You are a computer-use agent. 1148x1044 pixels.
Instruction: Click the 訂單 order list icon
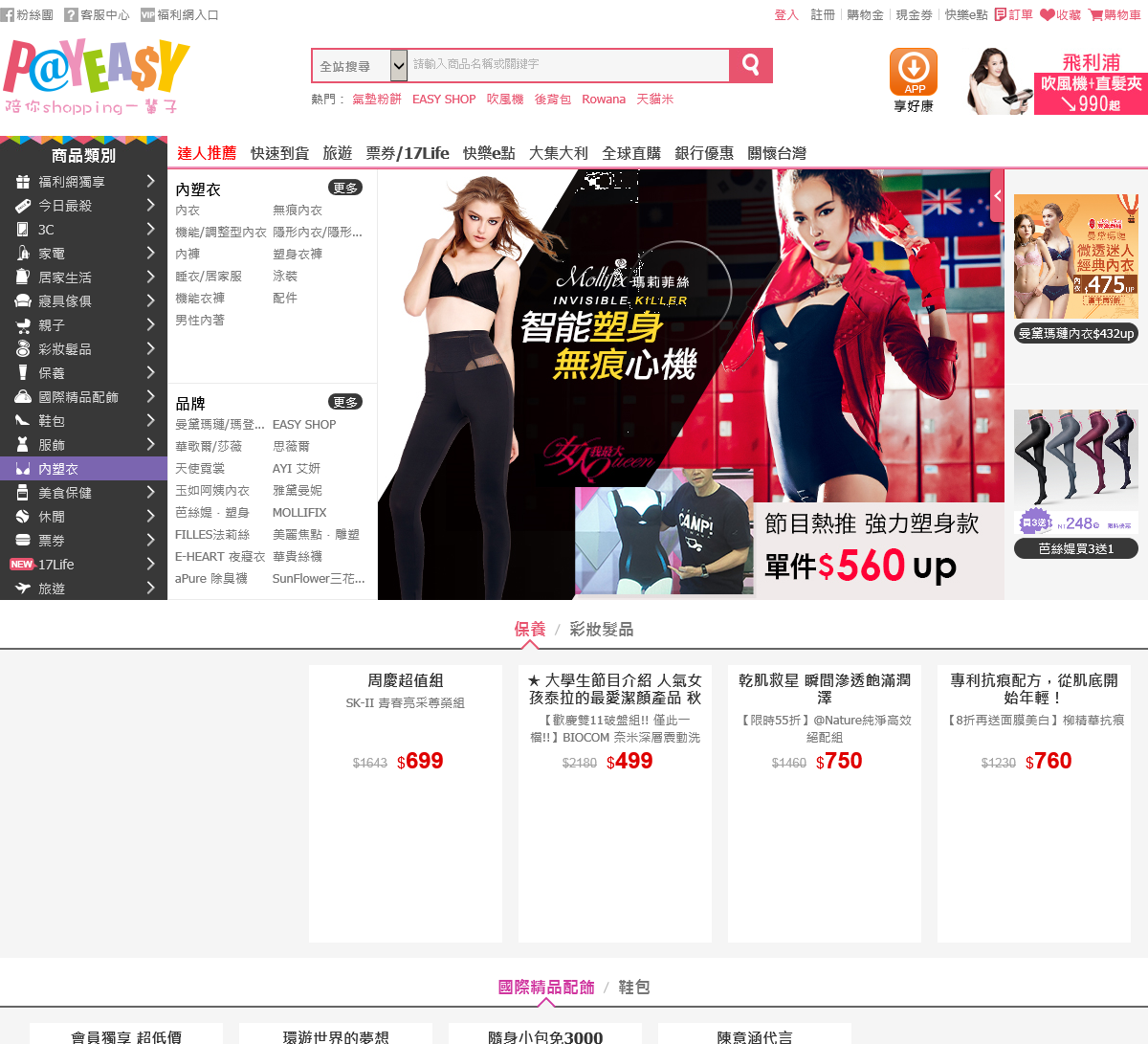pos(1001,15)
